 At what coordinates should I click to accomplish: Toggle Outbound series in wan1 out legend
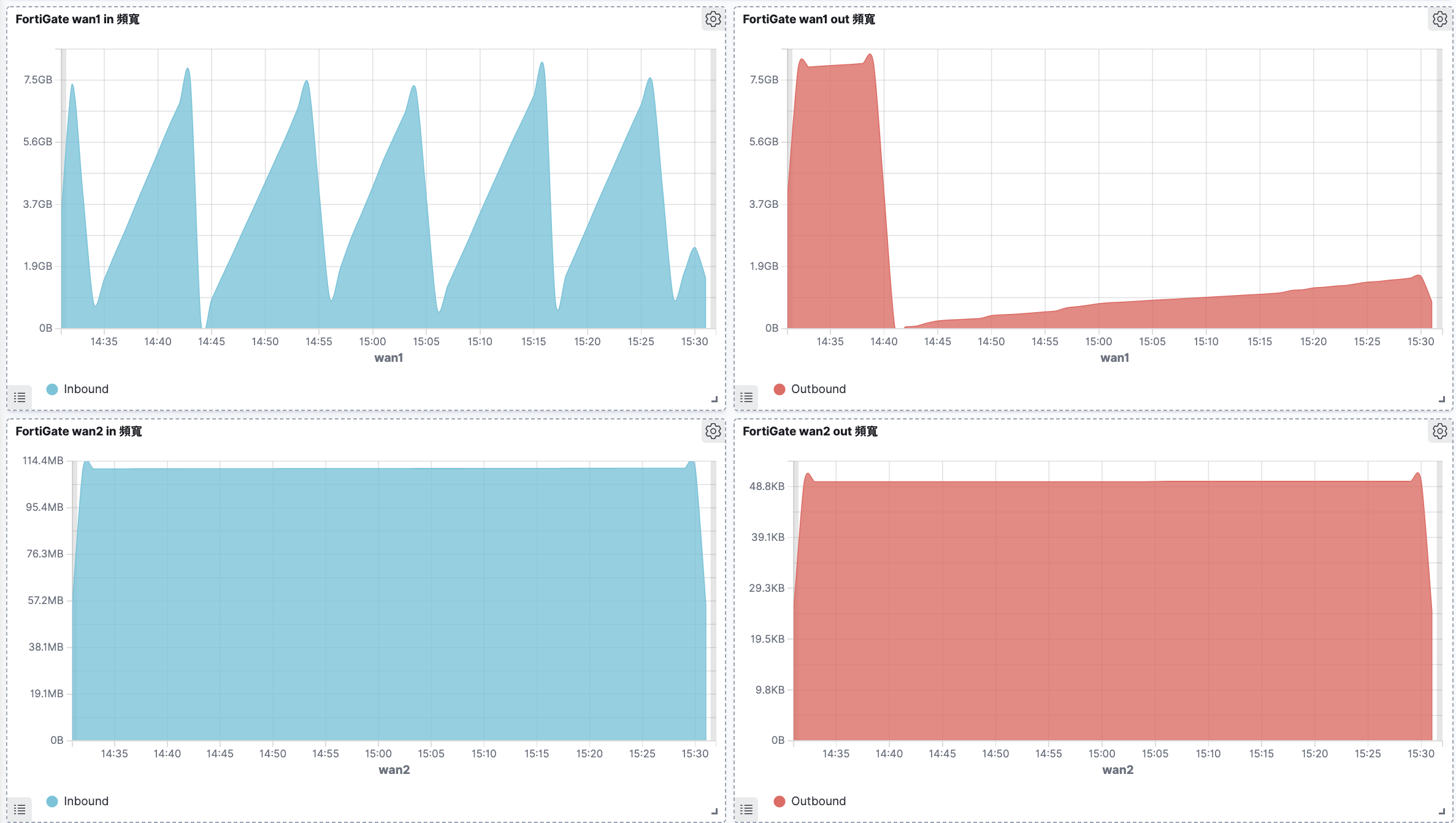click(x=818, y=389)
